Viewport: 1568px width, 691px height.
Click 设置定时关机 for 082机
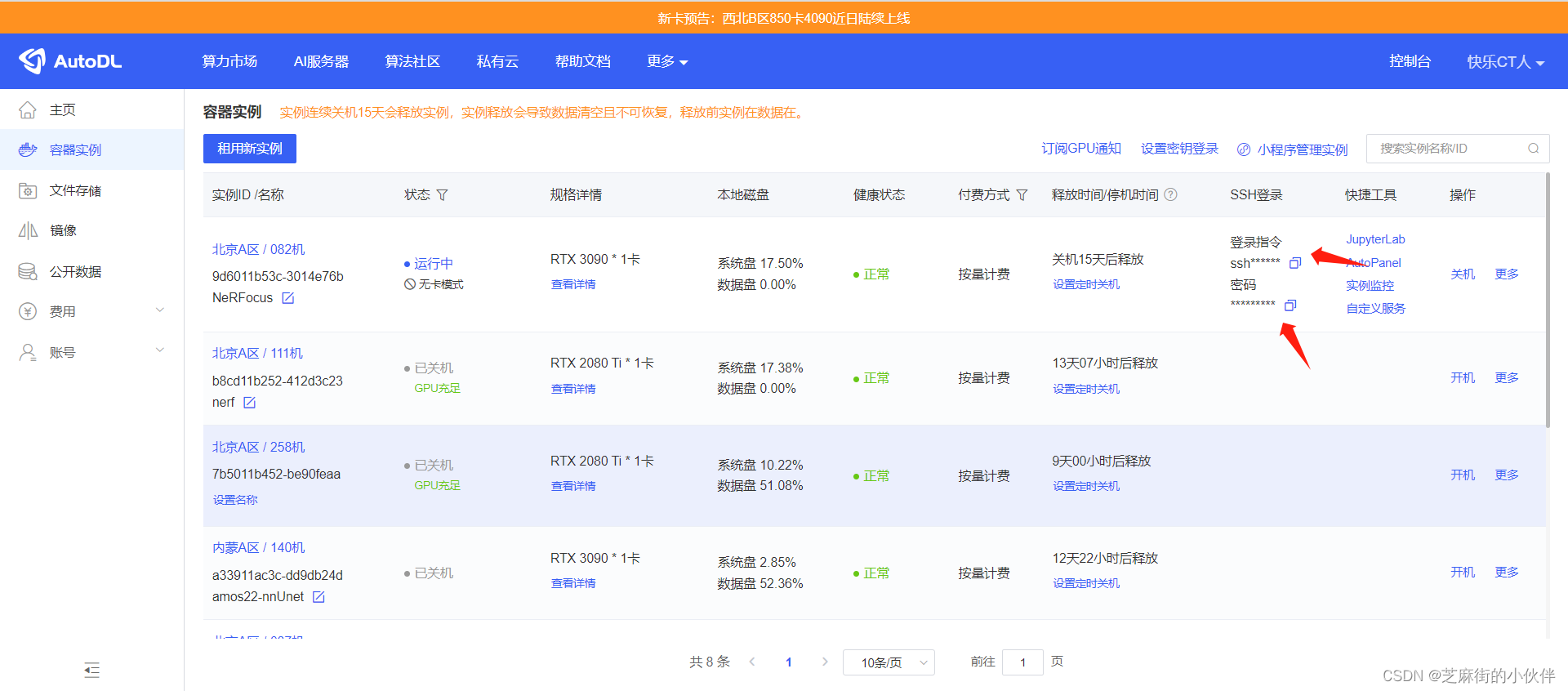tap(1086, 284)
